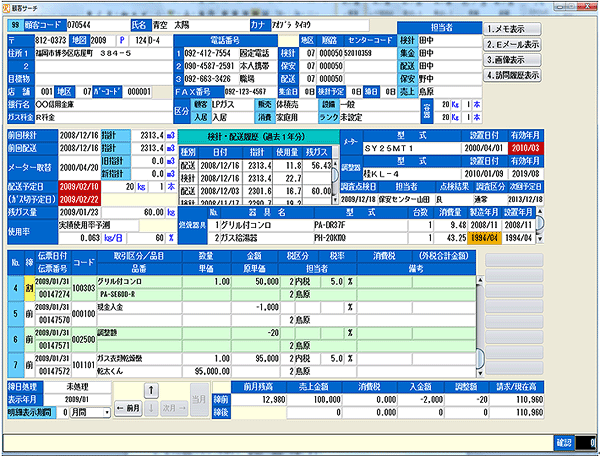Click the 確認 button at bottom

pos(563,443)
